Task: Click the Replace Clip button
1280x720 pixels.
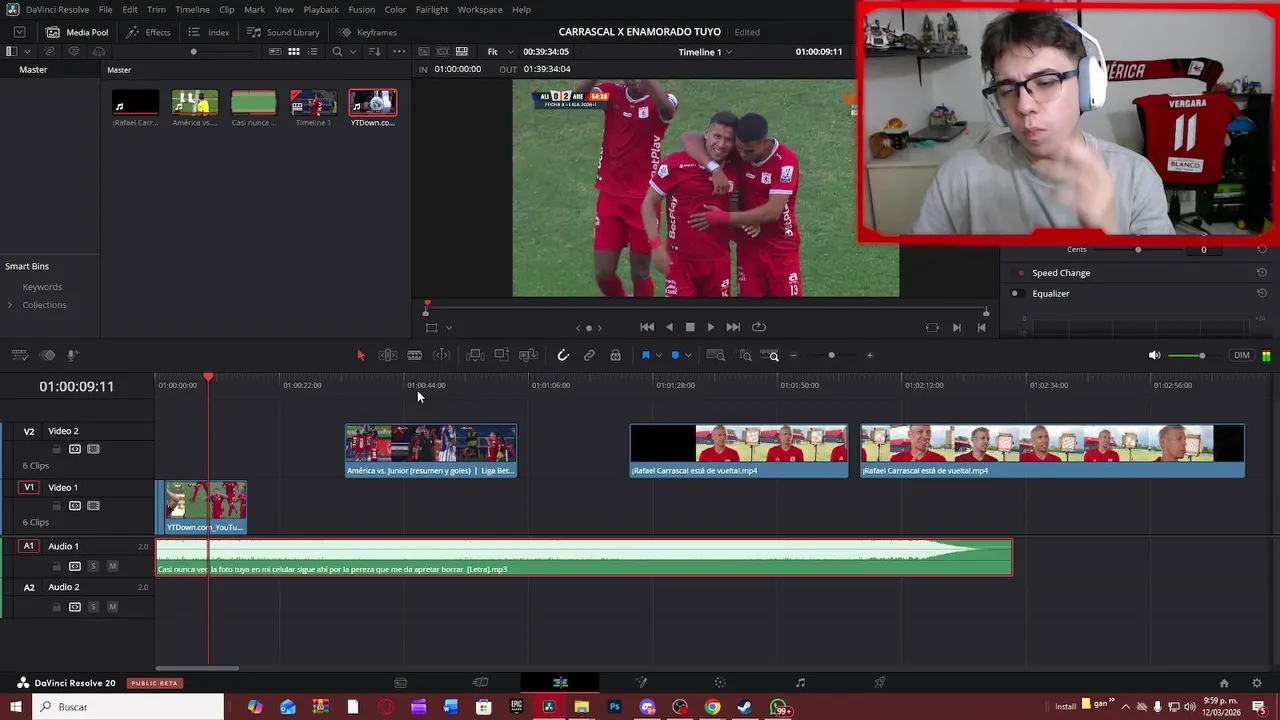Action: pyautogui.click(x=529, y=355)
